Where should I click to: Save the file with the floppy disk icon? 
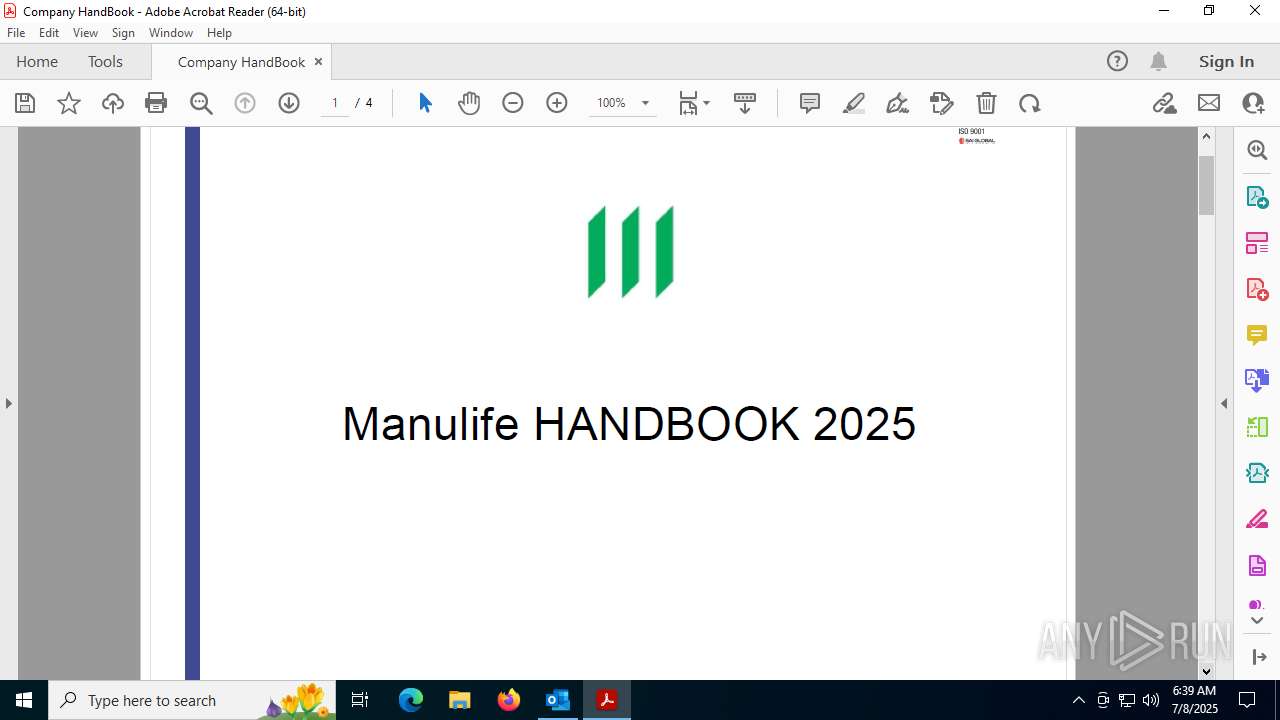coord(25,103)
